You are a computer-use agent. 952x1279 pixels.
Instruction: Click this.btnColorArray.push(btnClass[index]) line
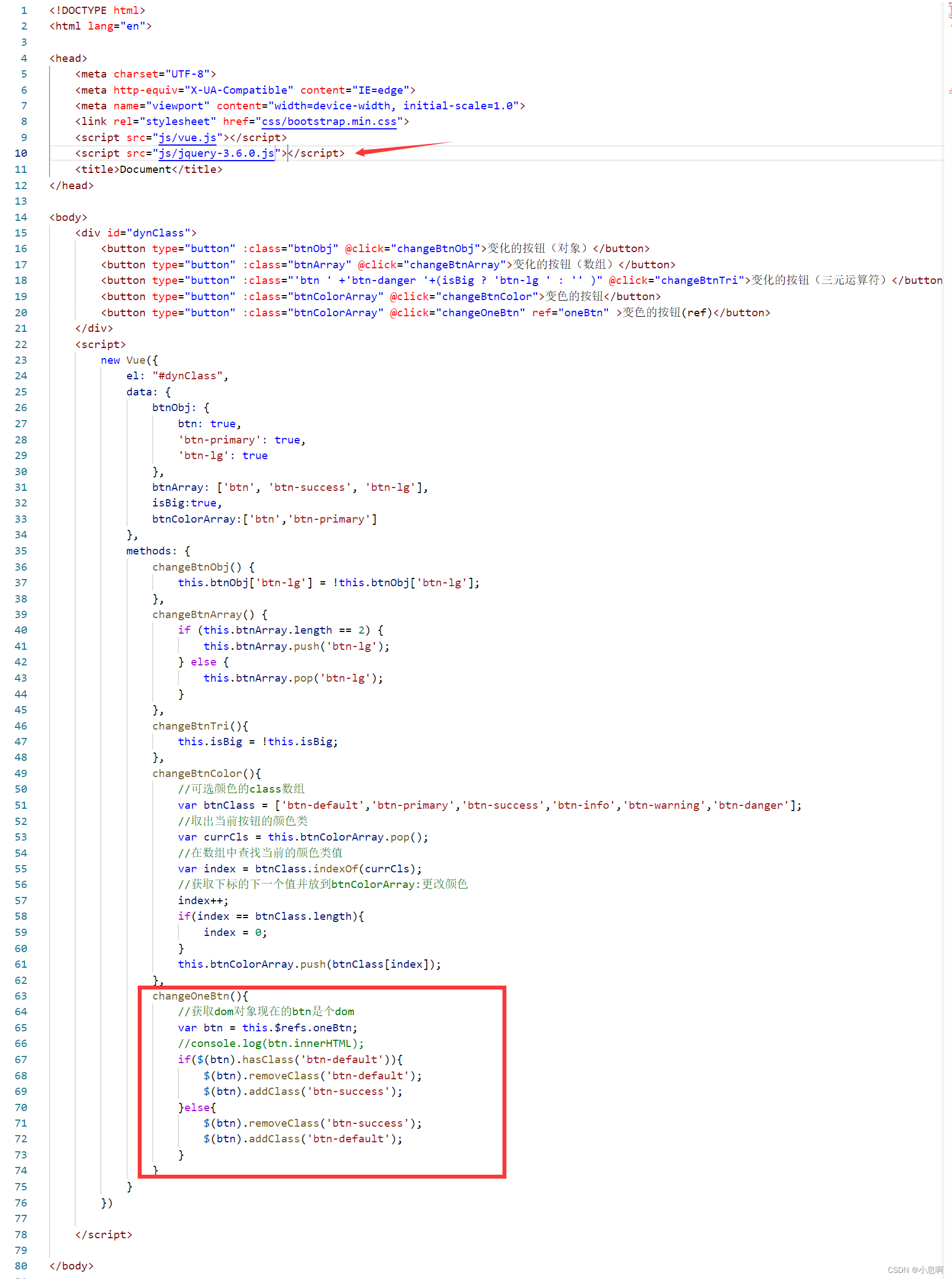[x=310, y=964]
